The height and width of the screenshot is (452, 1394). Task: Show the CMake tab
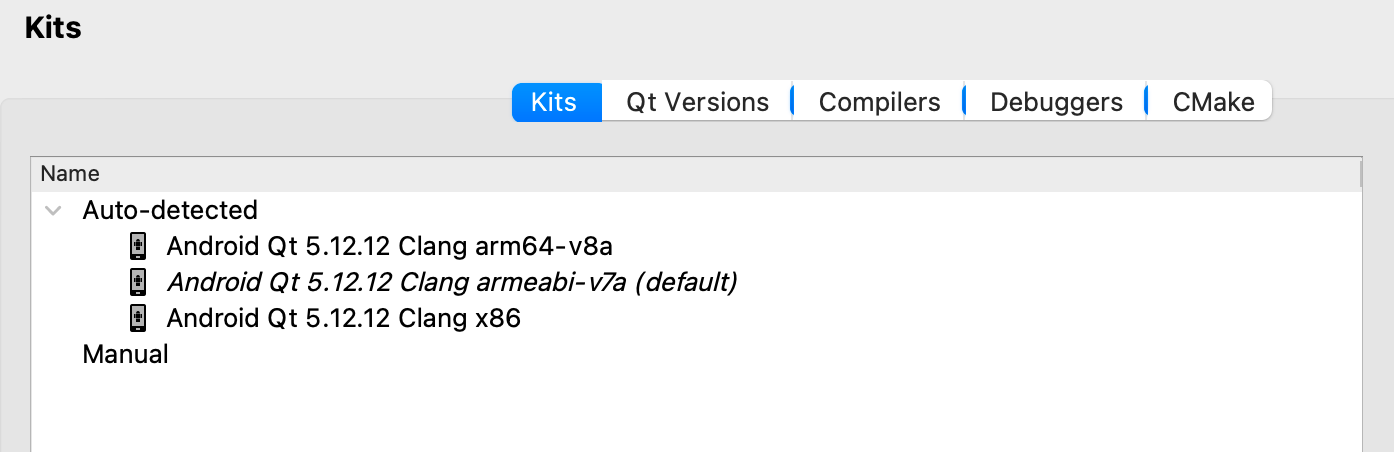[1213, 102]
